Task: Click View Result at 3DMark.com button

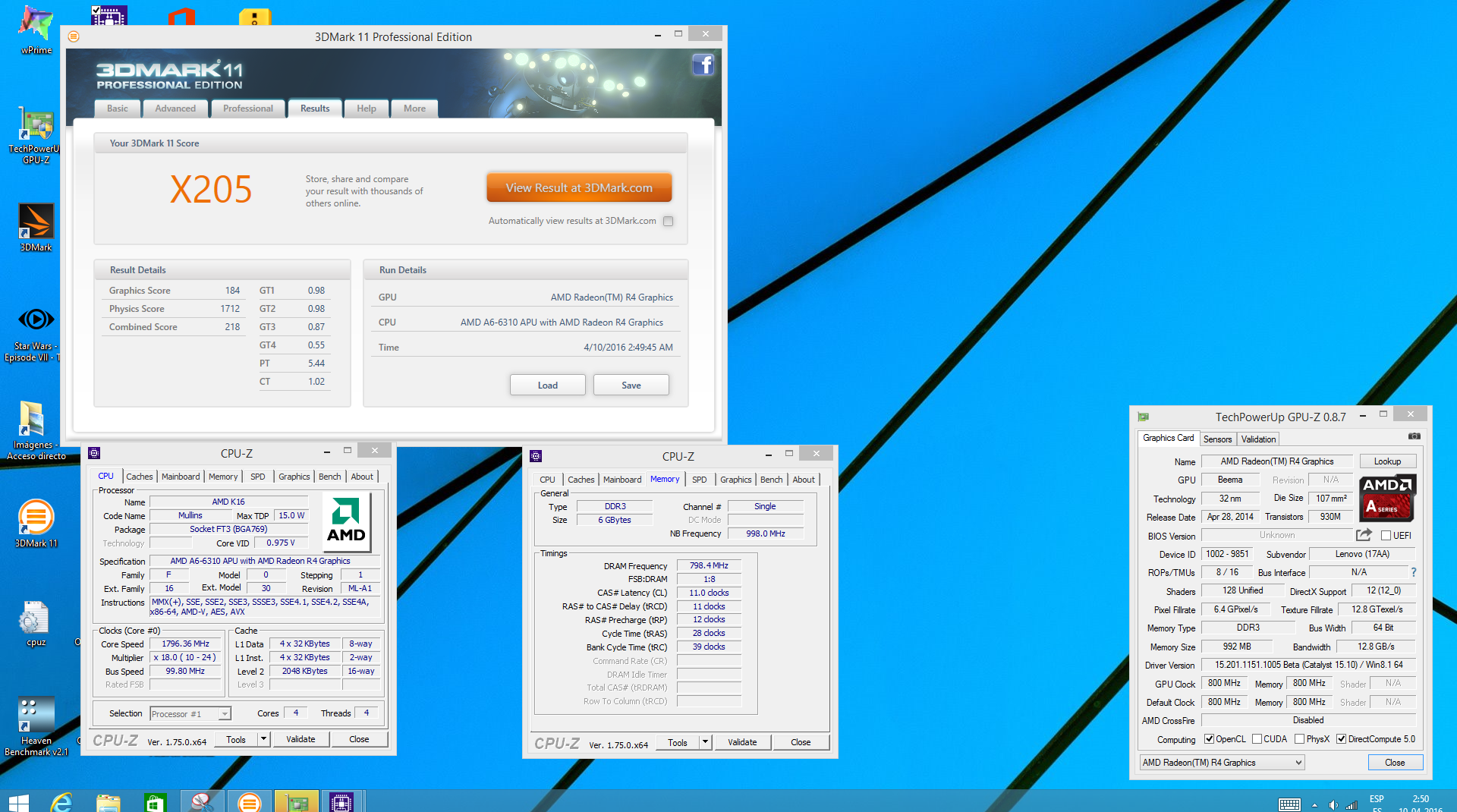Action: (579, 187)
